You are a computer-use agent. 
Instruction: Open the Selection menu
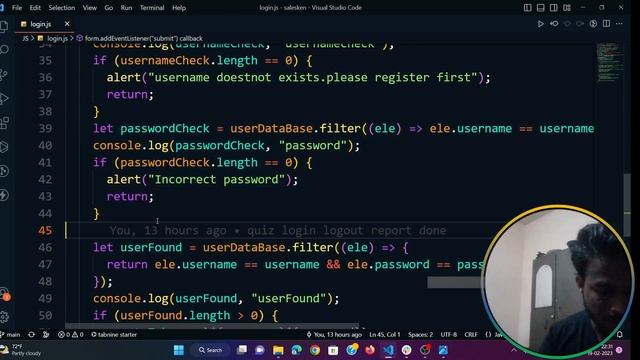coord(62,7)
